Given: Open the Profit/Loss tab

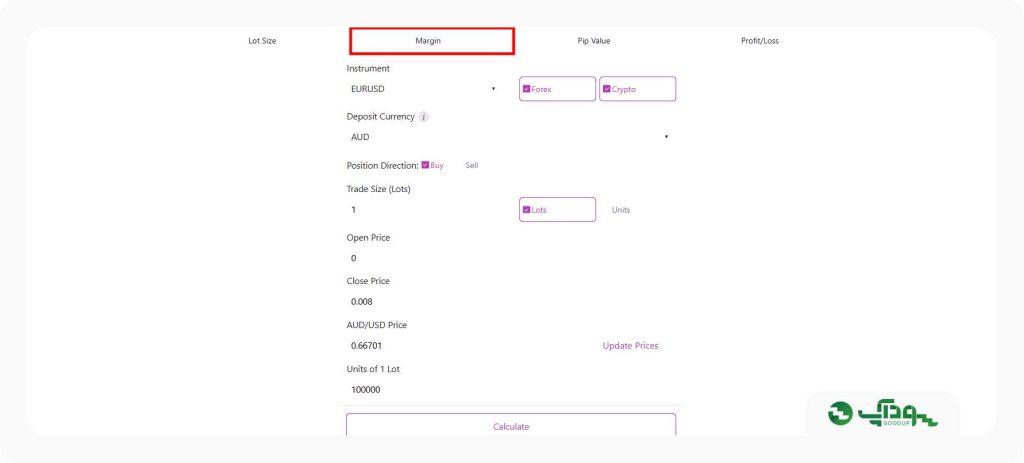Looking at the screenshot, I should (760, 40).
